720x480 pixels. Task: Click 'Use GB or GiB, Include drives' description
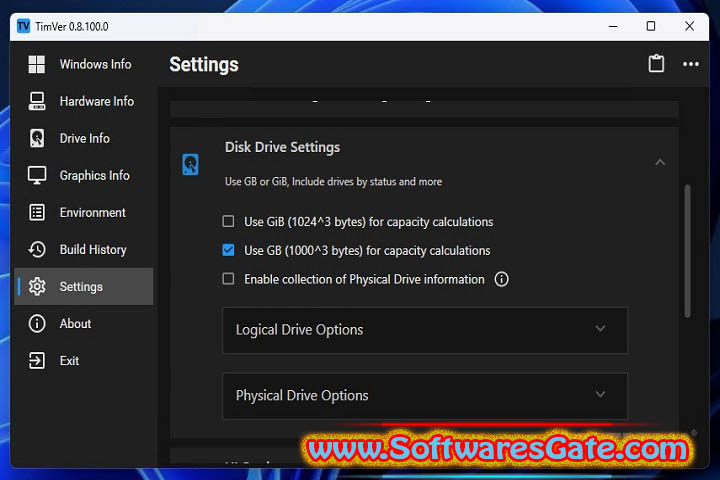pyautogui.click(x=333, y=181)
